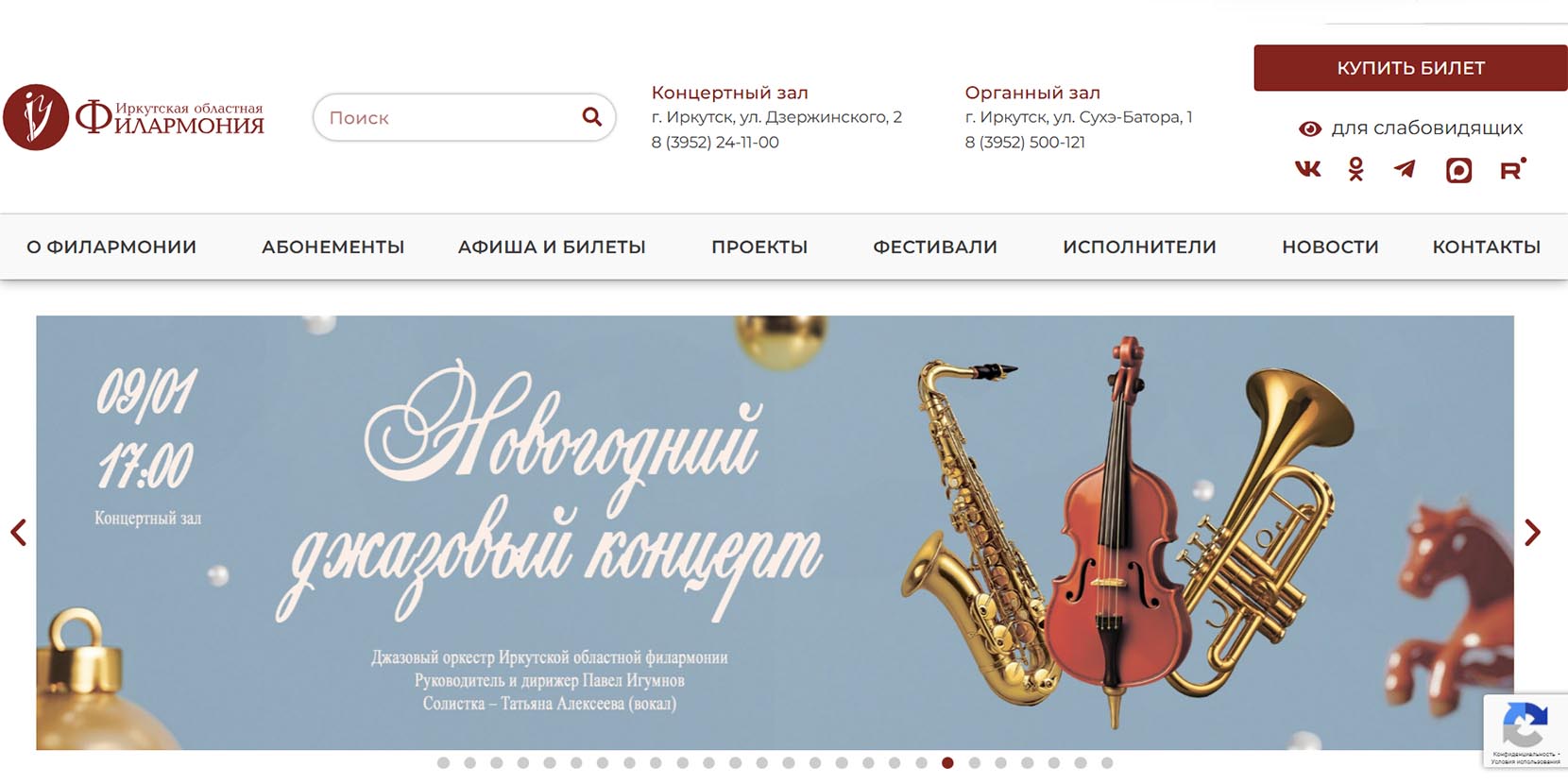This screenshot has width=1568, height=784.
Task: Go to previous banner with left arrow
Action: pyautogui.click(x=18, y=533)
